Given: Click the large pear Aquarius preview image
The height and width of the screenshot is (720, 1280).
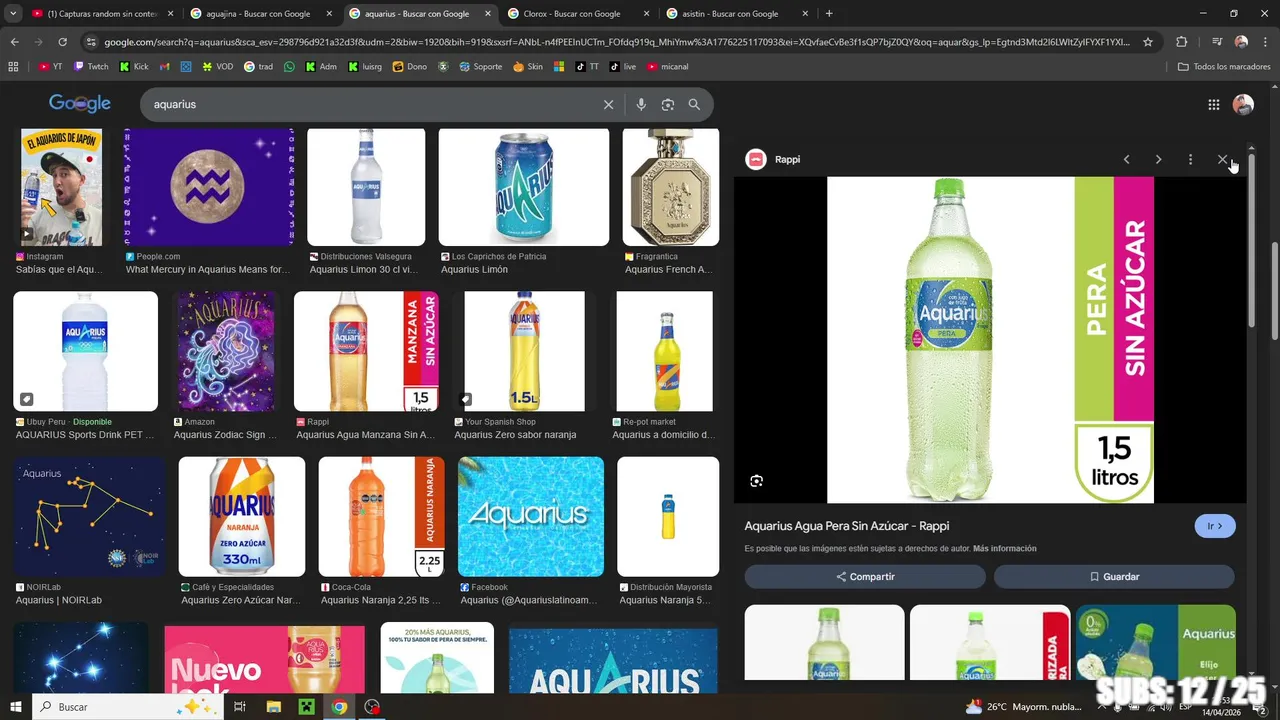Looking at the screenshot, I should (990, 340).
